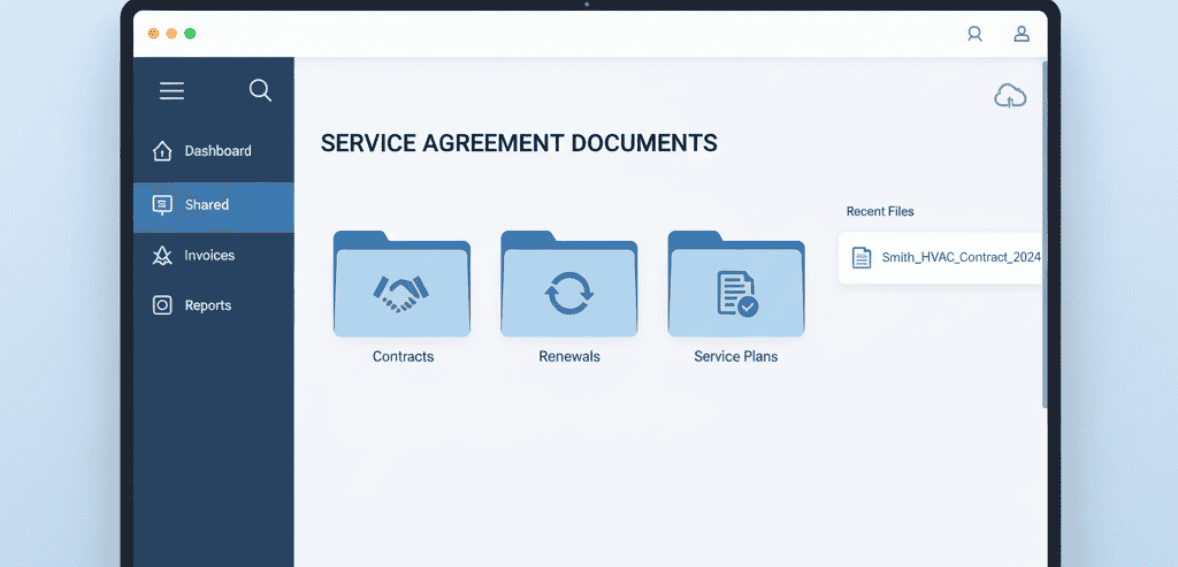Image resolution: width=1178 pixels, height=567 pixels.
Task: Open Invoices from sidebar
Action: [213, 255]
